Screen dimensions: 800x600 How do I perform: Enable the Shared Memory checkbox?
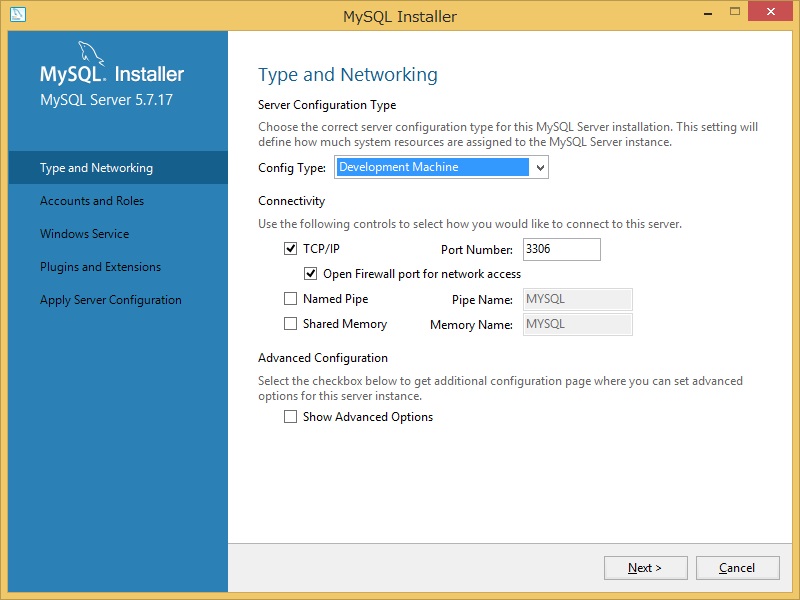click(290, 323)
